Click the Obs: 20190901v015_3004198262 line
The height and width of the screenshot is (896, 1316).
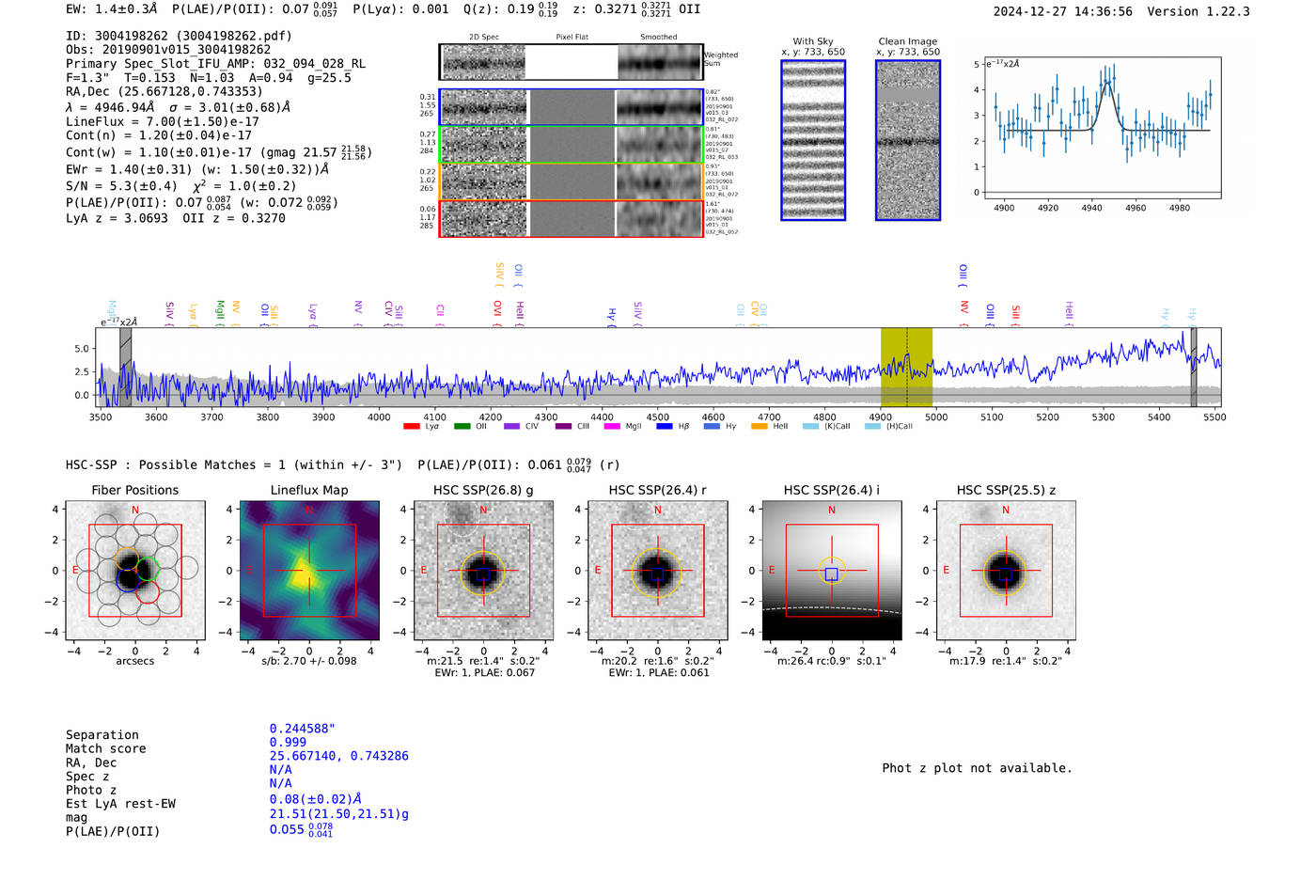click(168, 50)
